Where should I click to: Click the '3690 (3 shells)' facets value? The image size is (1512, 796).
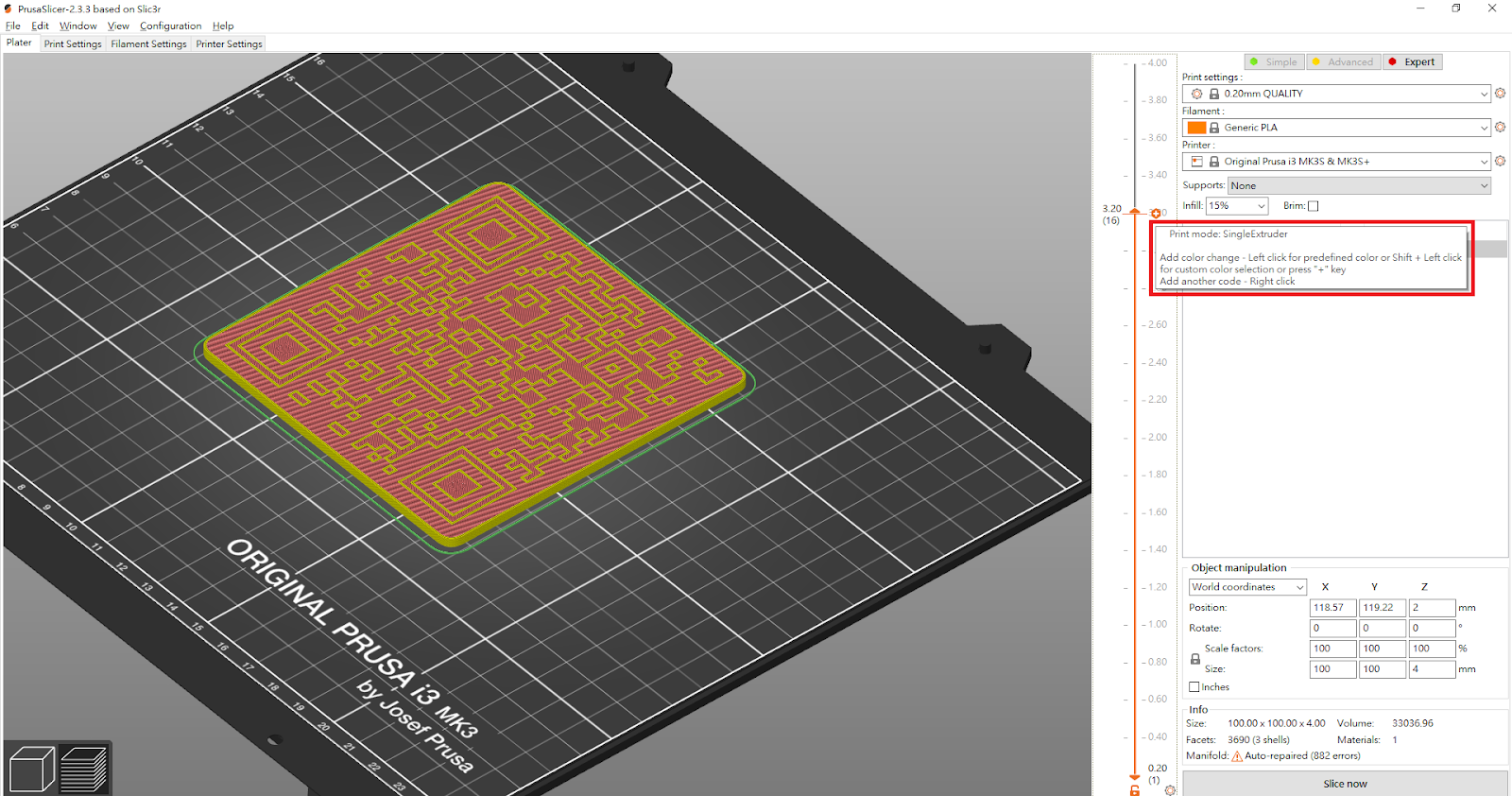(x=1259, y=740)
